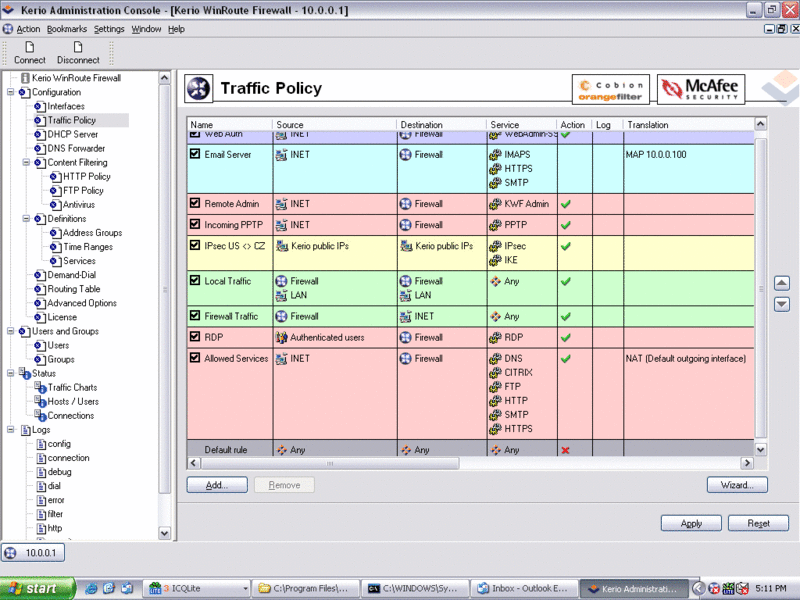Image resolution: width=800 pixels, height=600 pixels.
Task: Click the Traffic Policy header icon
Action: click(x=198, y=88)
